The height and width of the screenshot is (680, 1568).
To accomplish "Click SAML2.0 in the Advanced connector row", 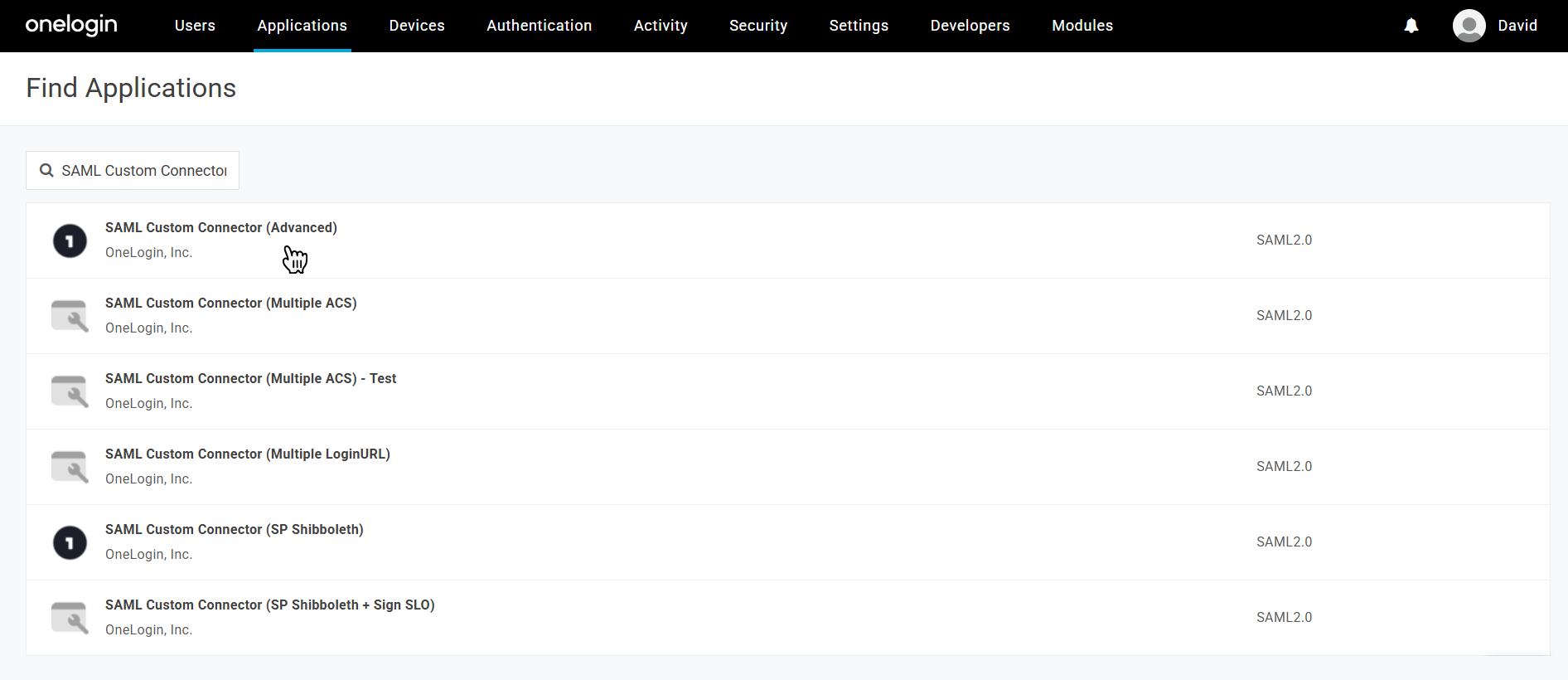I will [1284, 240].
